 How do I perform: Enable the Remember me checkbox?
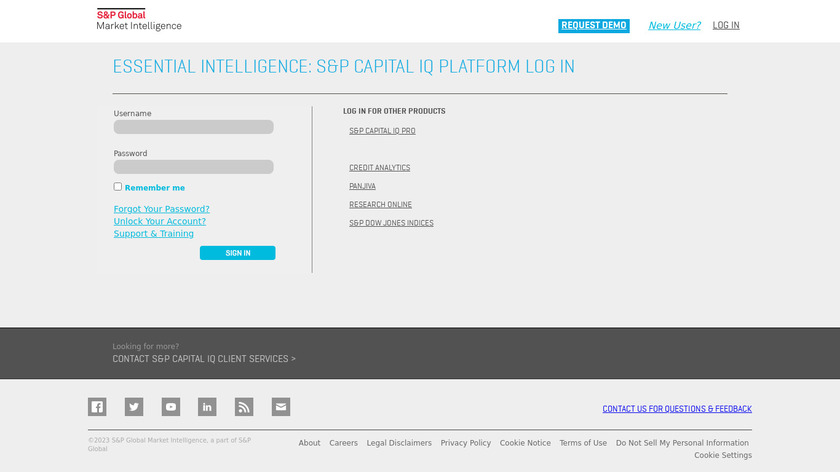(x=118, y=186)
